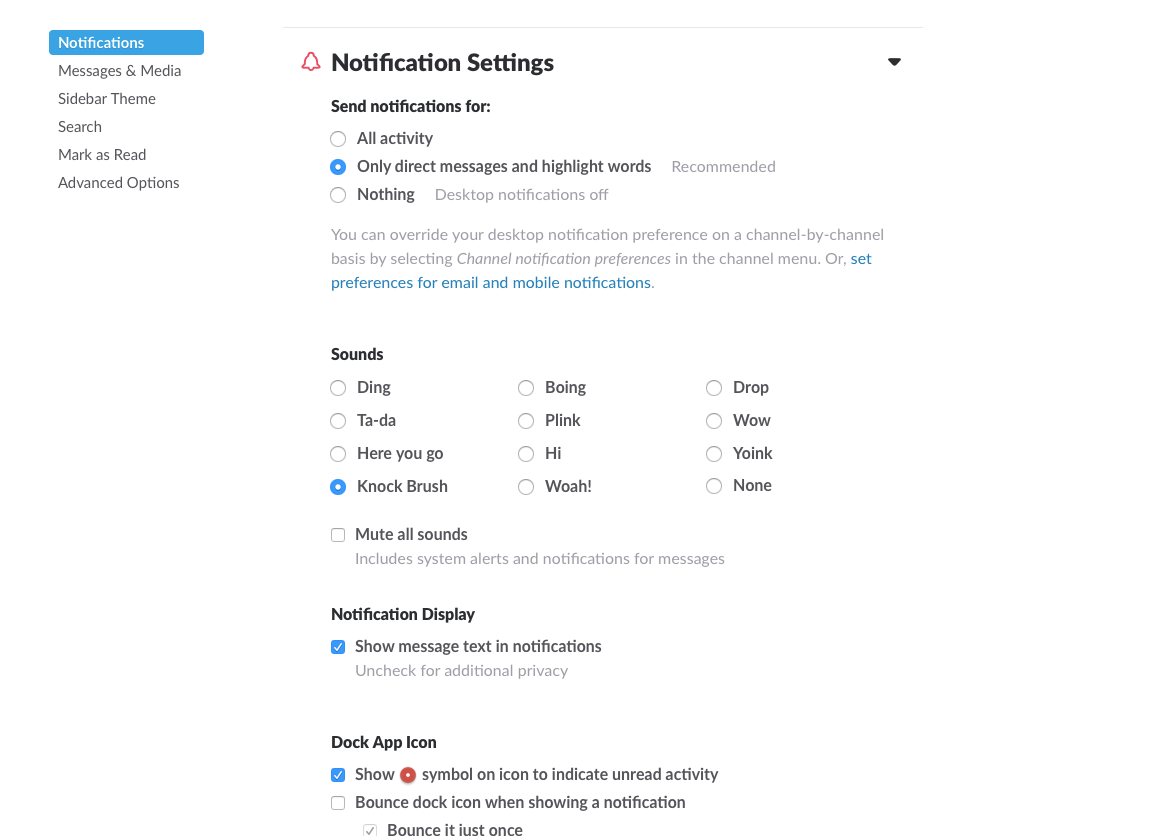Open the Mark as Read settings

(x=102, y=155)
